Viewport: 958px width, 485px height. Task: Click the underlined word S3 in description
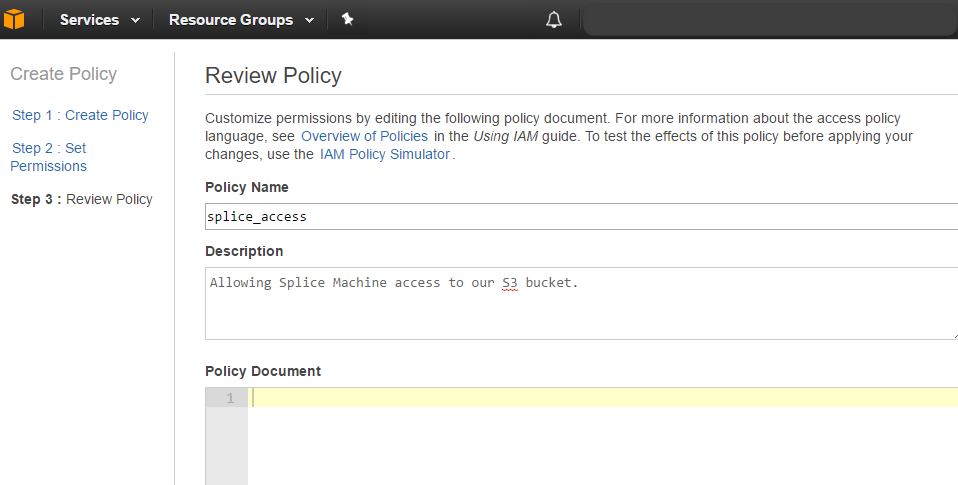(x=510, y=283)
